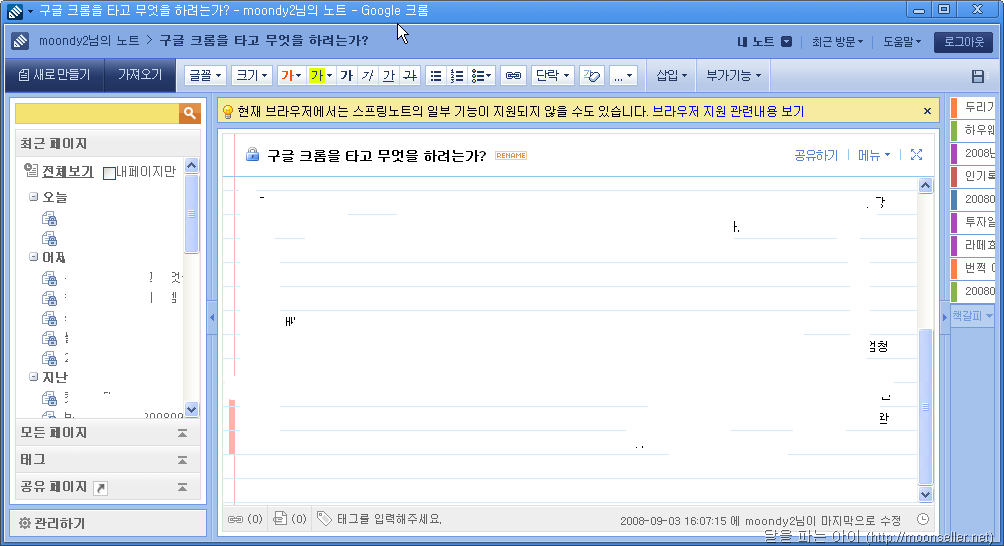The height and width of the screenshot is (546, 1004).
Task: Collapse the 지난 tree group
Action: (33, 377)
